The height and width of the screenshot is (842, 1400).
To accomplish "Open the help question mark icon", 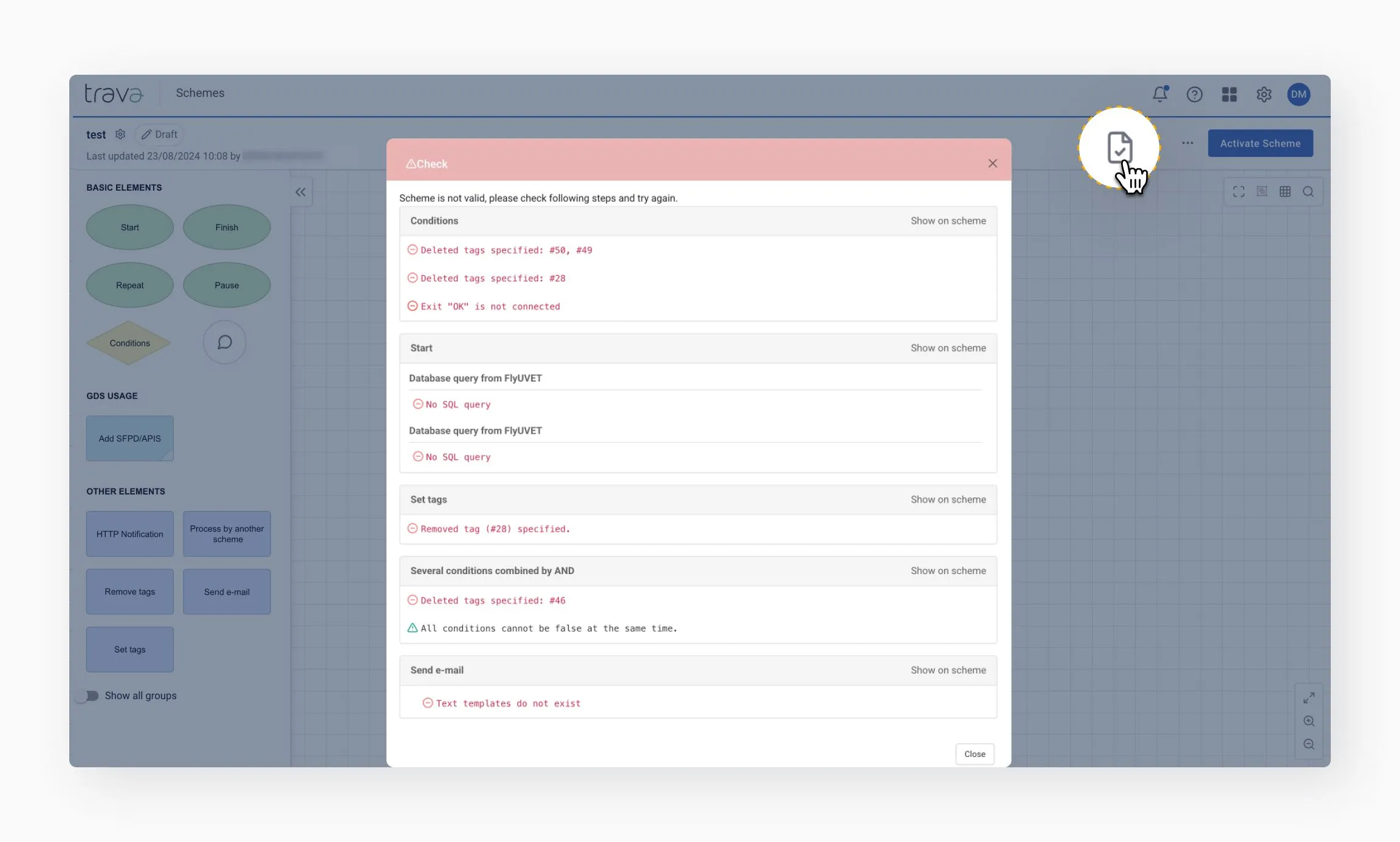I will pos(1194,94).
